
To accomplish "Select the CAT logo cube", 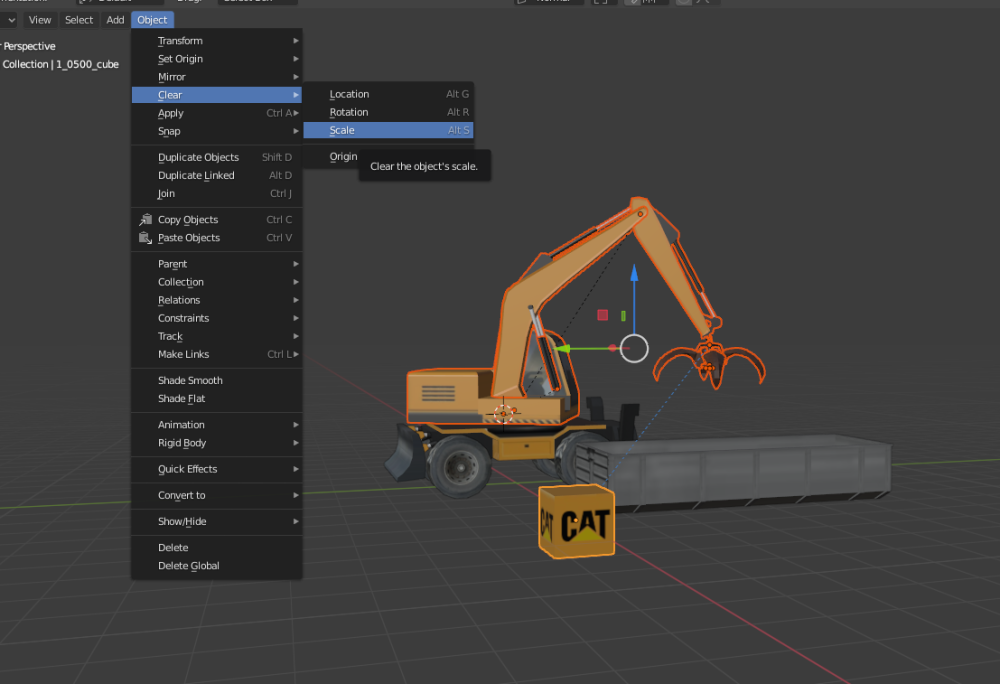I will [575, 522].
